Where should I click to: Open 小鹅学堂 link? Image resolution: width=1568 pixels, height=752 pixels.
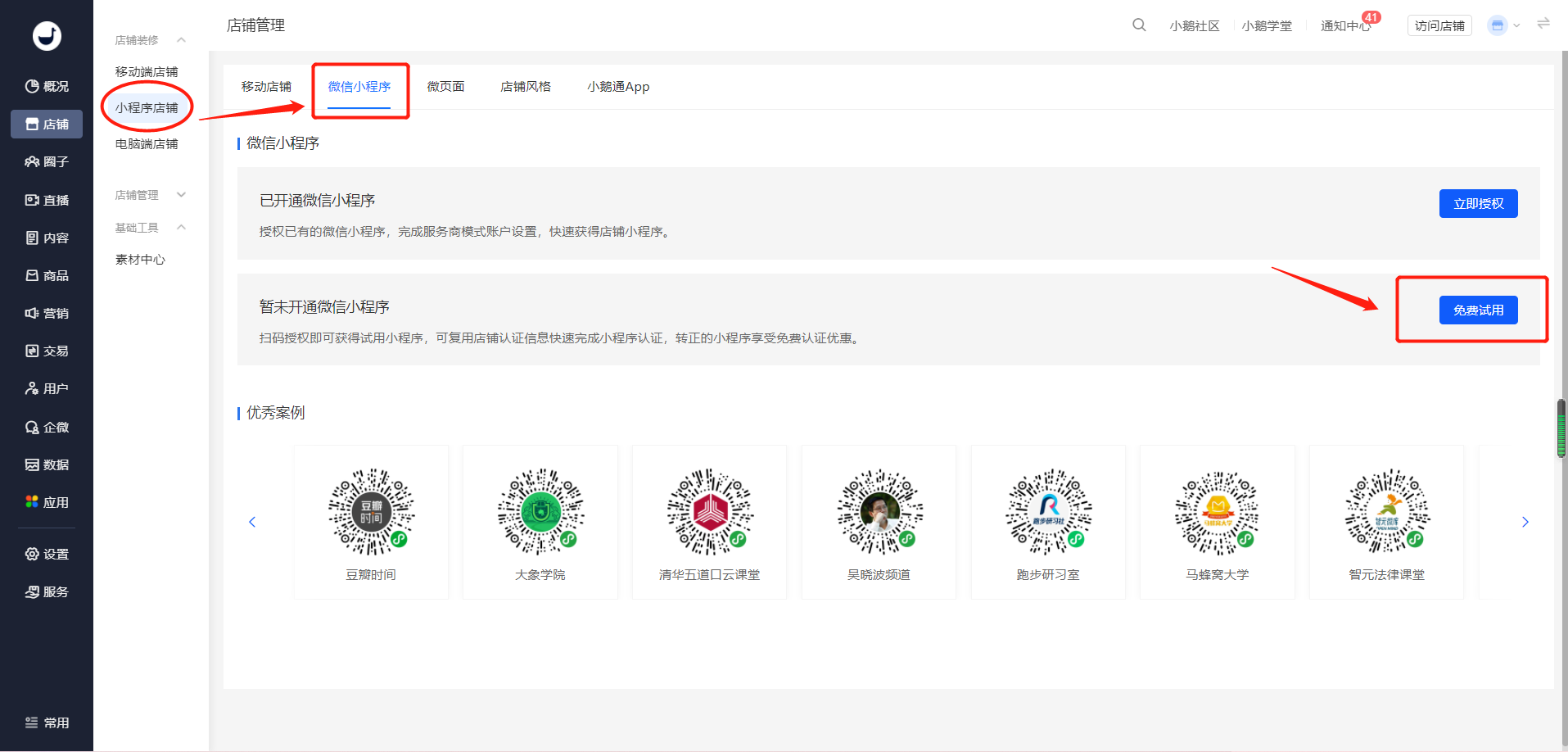(x=1267, y=25)
